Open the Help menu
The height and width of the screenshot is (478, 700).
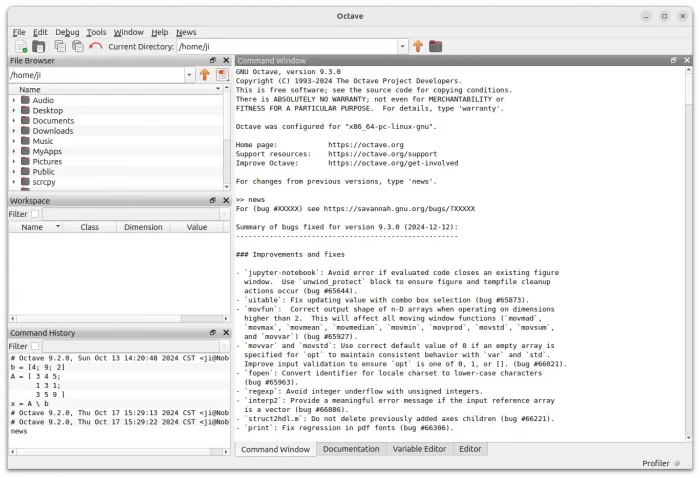(x=159, y=32)
